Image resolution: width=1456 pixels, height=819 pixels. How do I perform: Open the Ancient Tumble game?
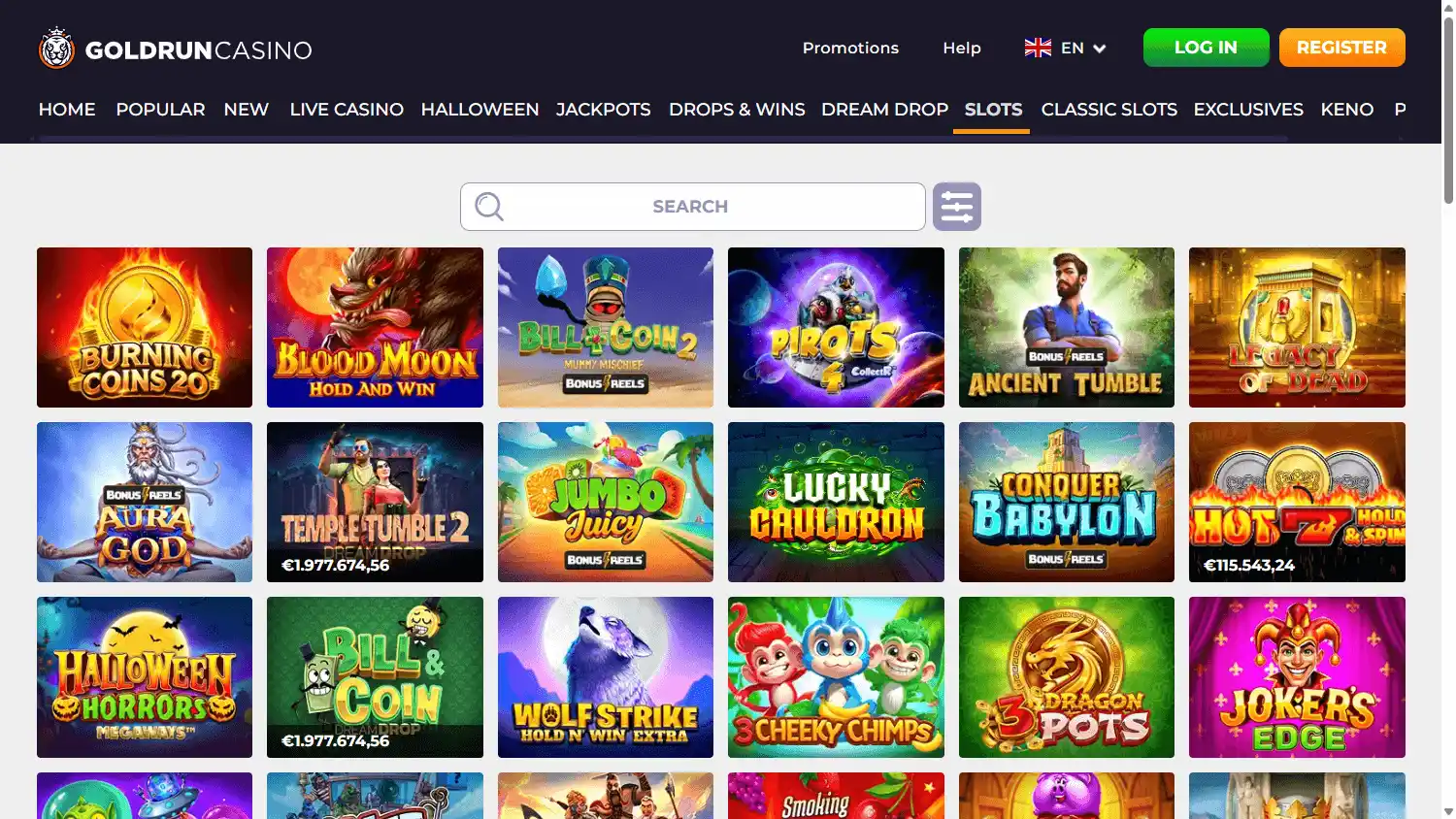point(1067,328)
